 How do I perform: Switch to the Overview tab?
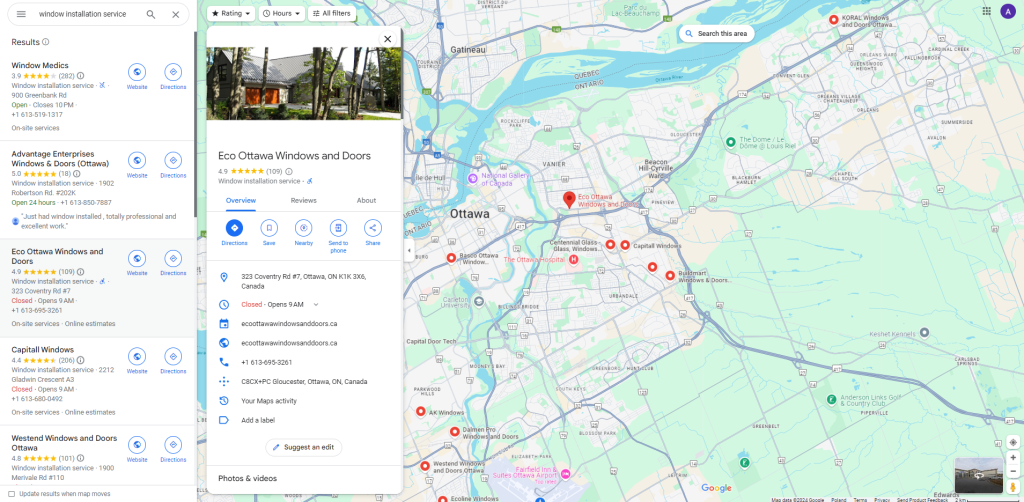click(x=241, y=200)
